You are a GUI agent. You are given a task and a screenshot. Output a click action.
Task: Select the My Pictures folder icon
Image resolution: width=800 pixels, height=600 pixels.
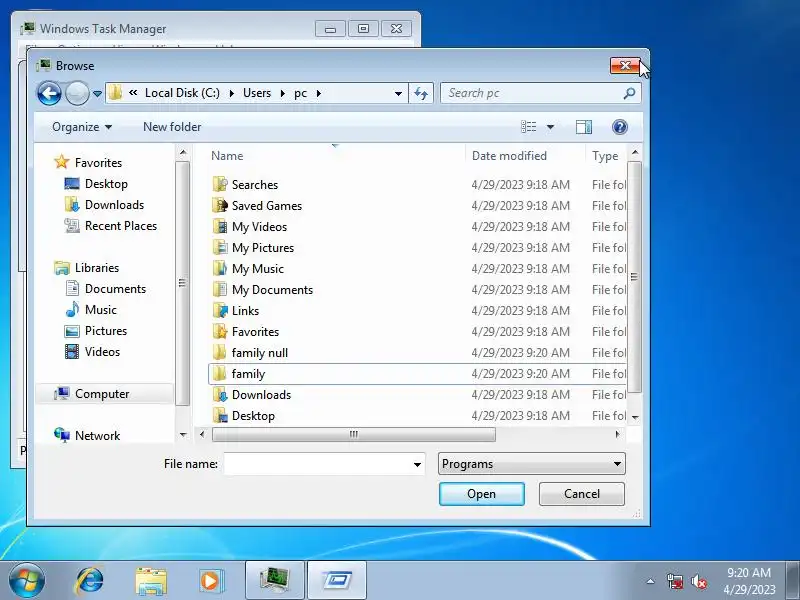click(x=220, y=247)
